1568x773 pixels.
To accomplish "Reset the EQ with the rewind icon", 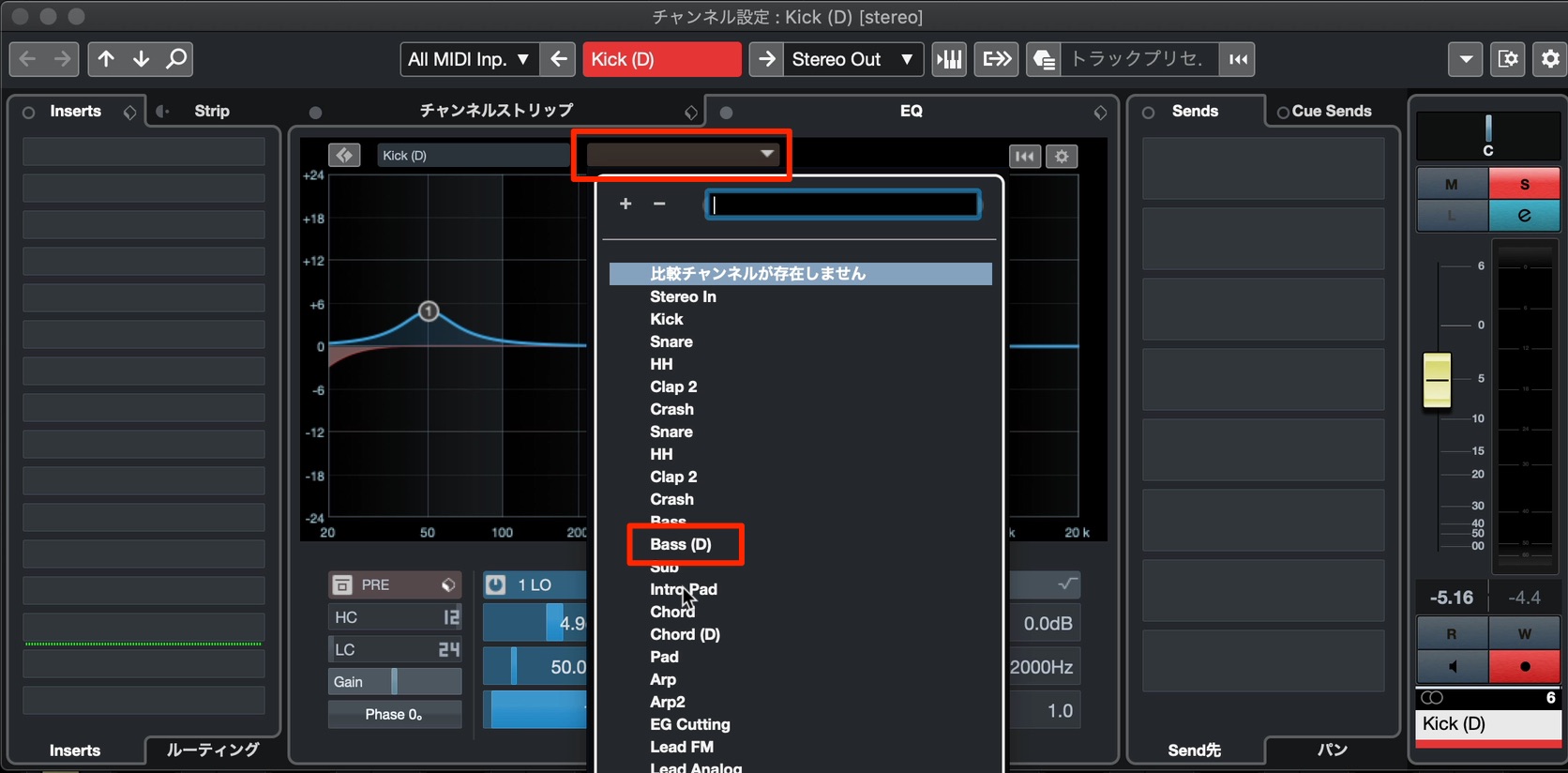I will [x=1025, y=156].
